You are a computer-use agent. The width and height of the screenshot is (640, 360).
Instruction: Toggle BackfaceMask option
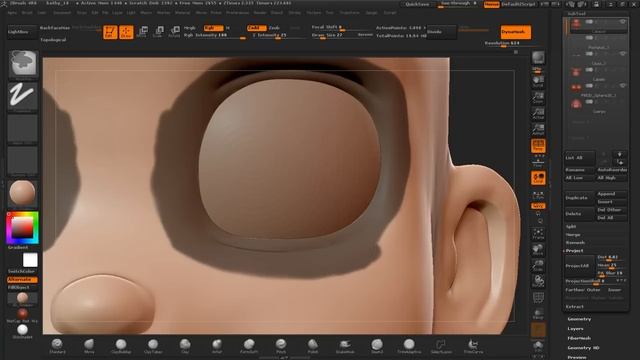55,28
